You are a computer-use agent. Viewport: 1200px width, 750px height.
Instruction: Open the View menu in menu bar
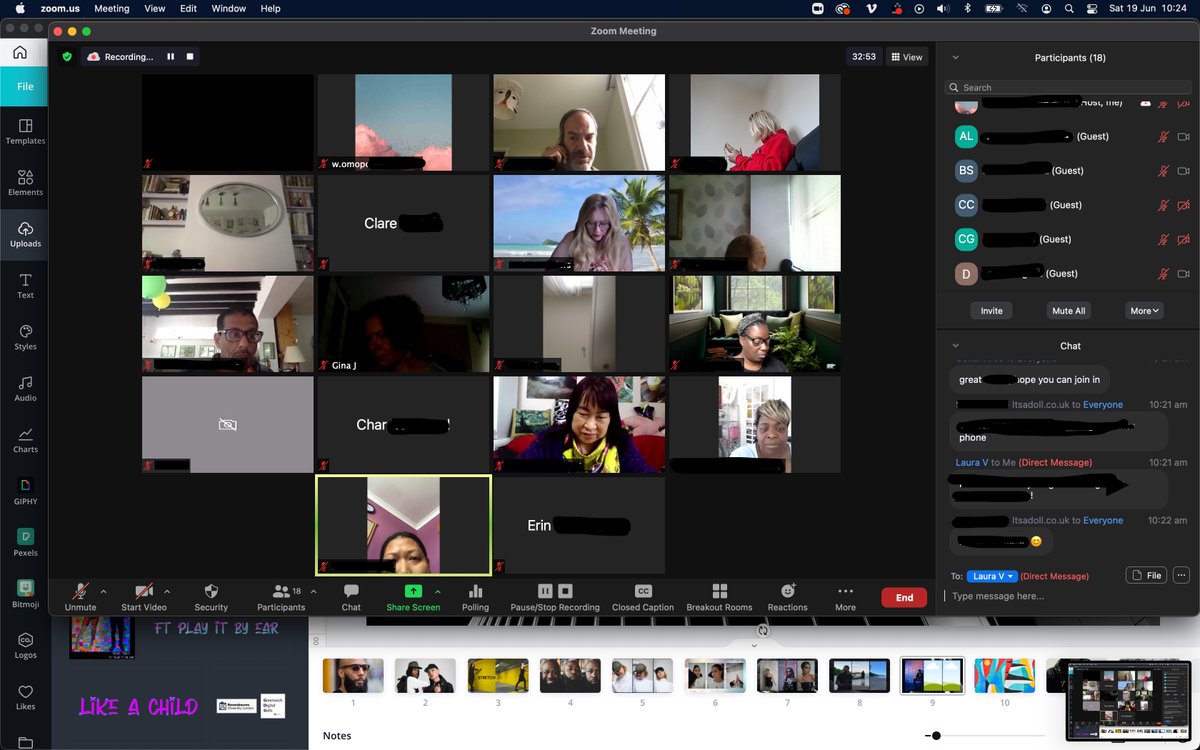tap(155, 8)
